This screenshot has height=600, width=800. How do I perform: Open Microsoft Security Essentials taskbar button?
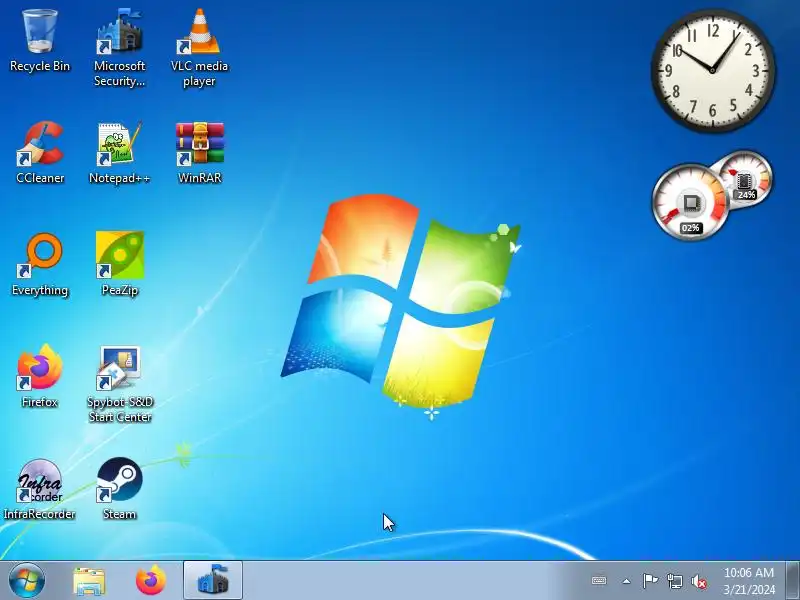pyautogui.click(x=213, y=581)
